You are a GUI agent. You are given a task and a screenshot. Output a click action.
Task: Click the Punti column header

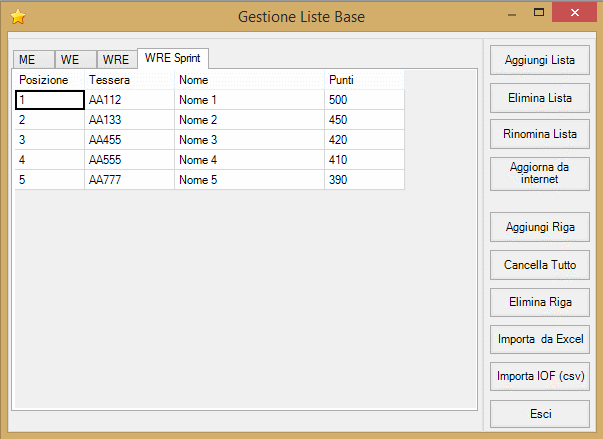[x=364, y=80]
